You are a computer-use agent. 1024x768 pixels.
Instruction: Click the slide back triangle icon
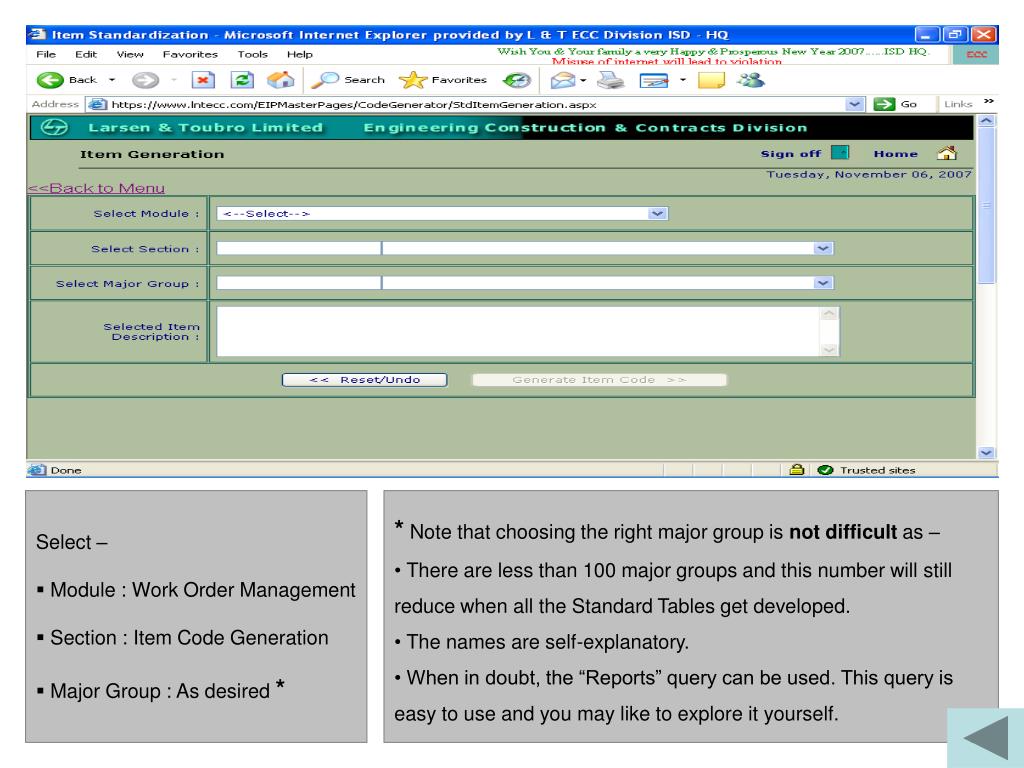tap(985, 738)
